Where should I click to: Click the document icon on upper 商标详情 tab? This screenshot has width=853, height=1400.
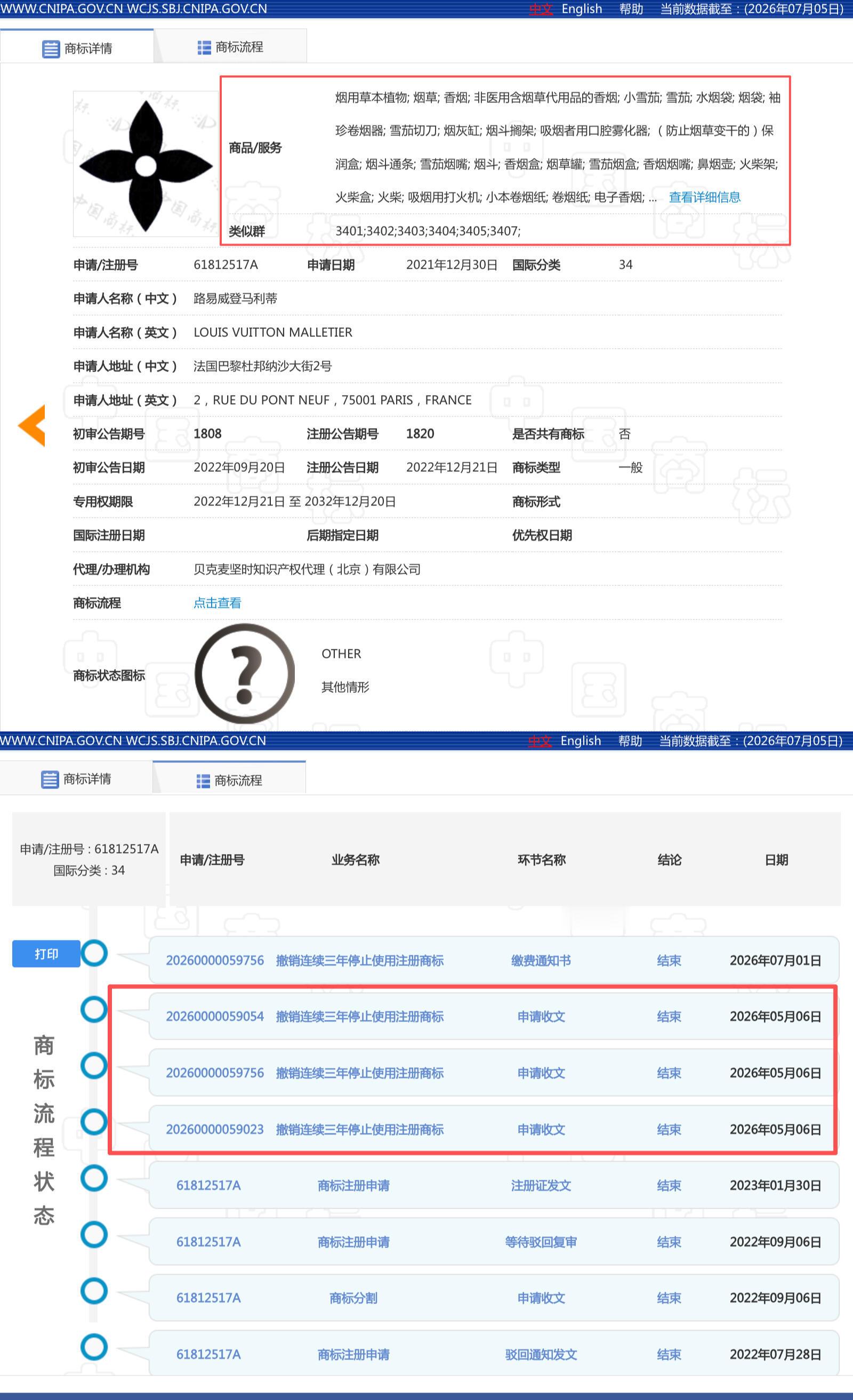point(51,49)
